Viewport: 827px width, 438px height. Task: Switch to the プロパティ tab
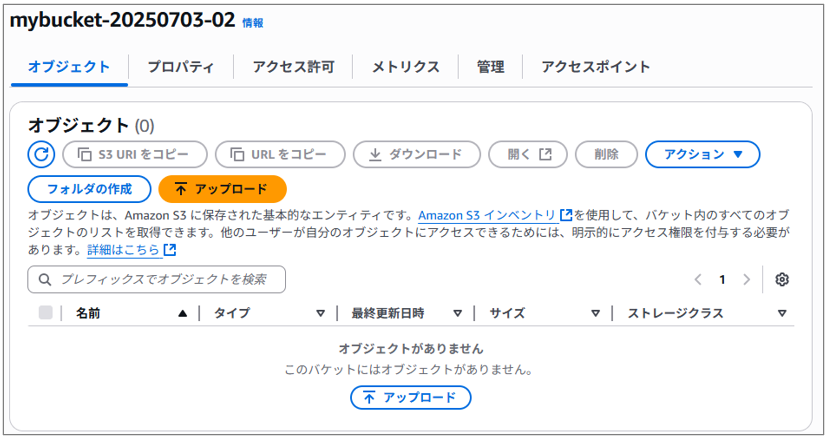[181, 67]
